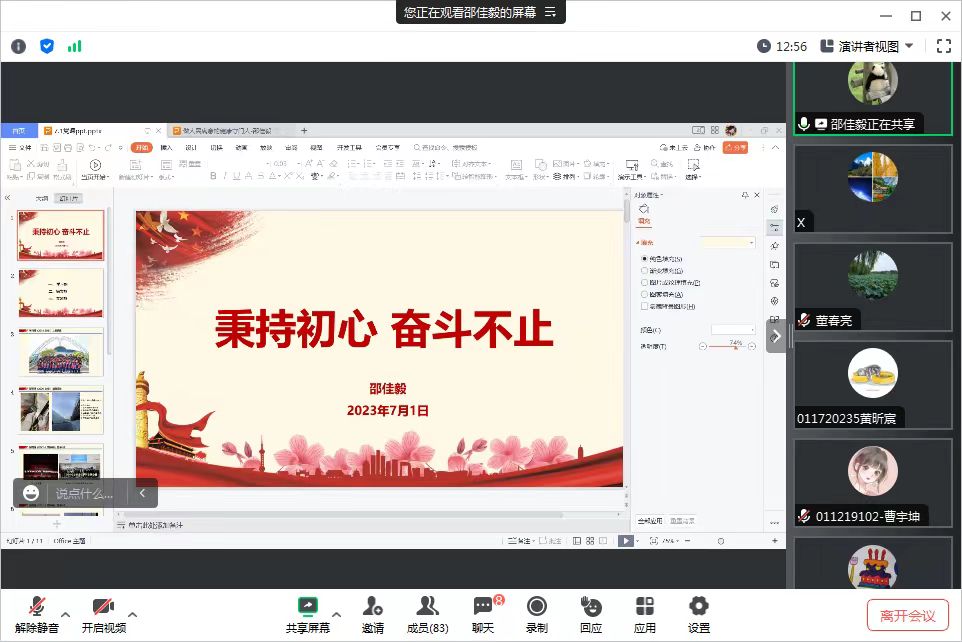Open the 应用 apps icon

[x=645, y=614]
